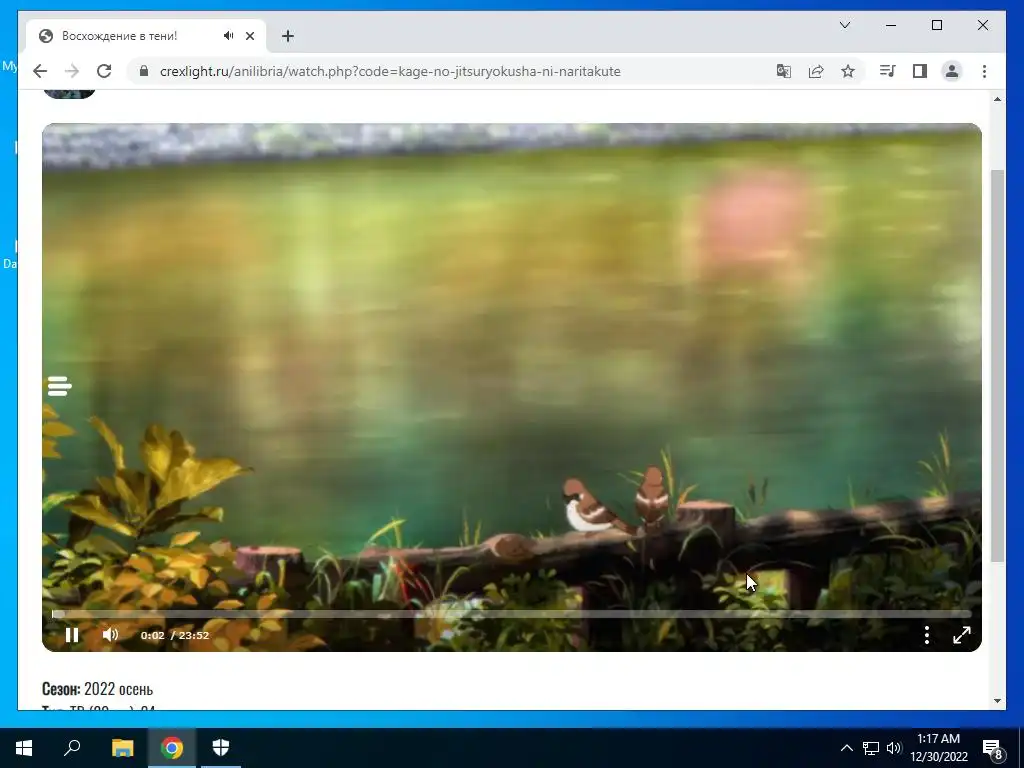Open media controls in toolbar
This screenshot has height=768, width=1024.
coord(888,71)
